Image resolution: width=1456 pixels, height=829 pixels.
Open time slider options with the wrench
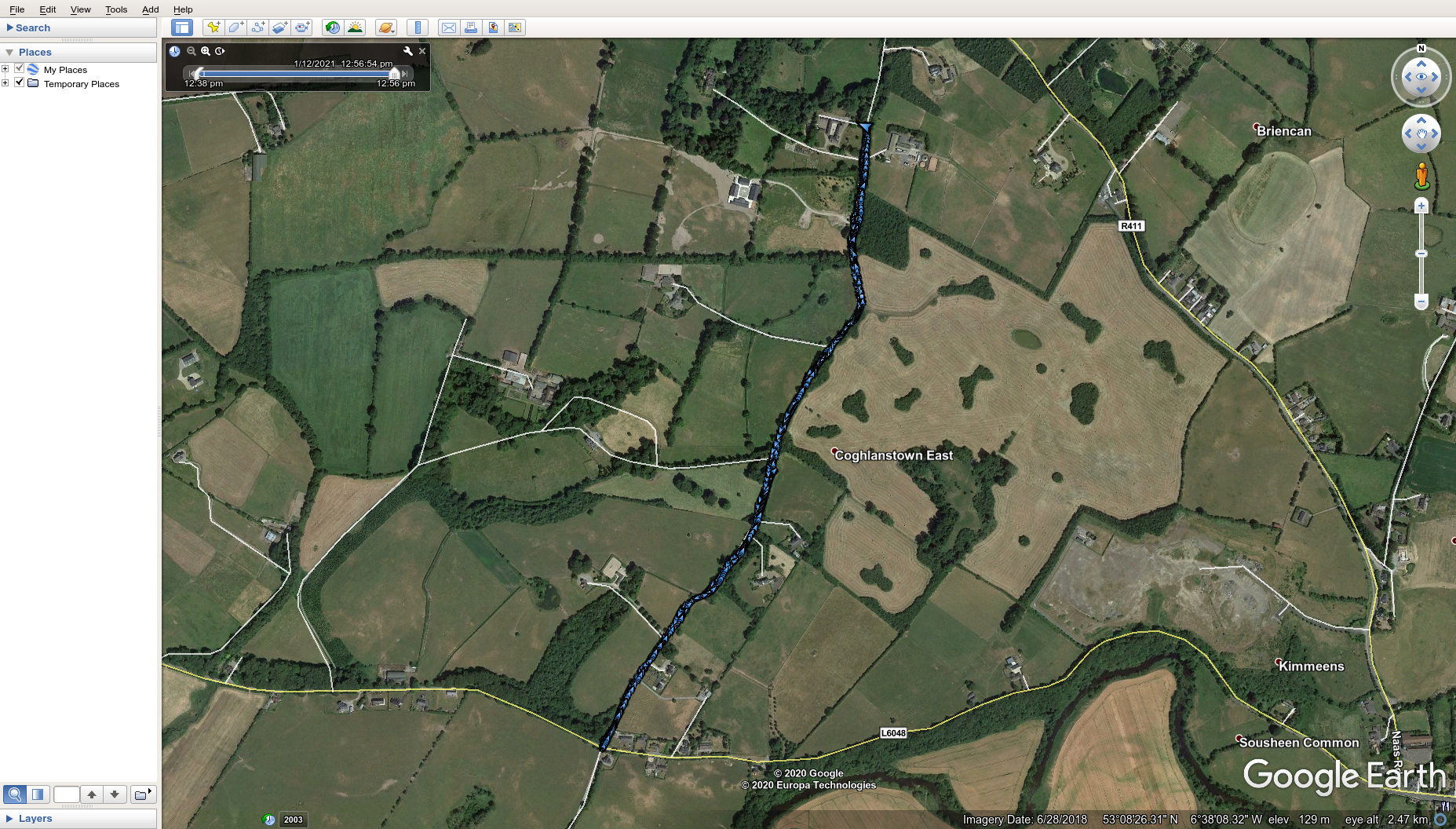coord(408,51)
